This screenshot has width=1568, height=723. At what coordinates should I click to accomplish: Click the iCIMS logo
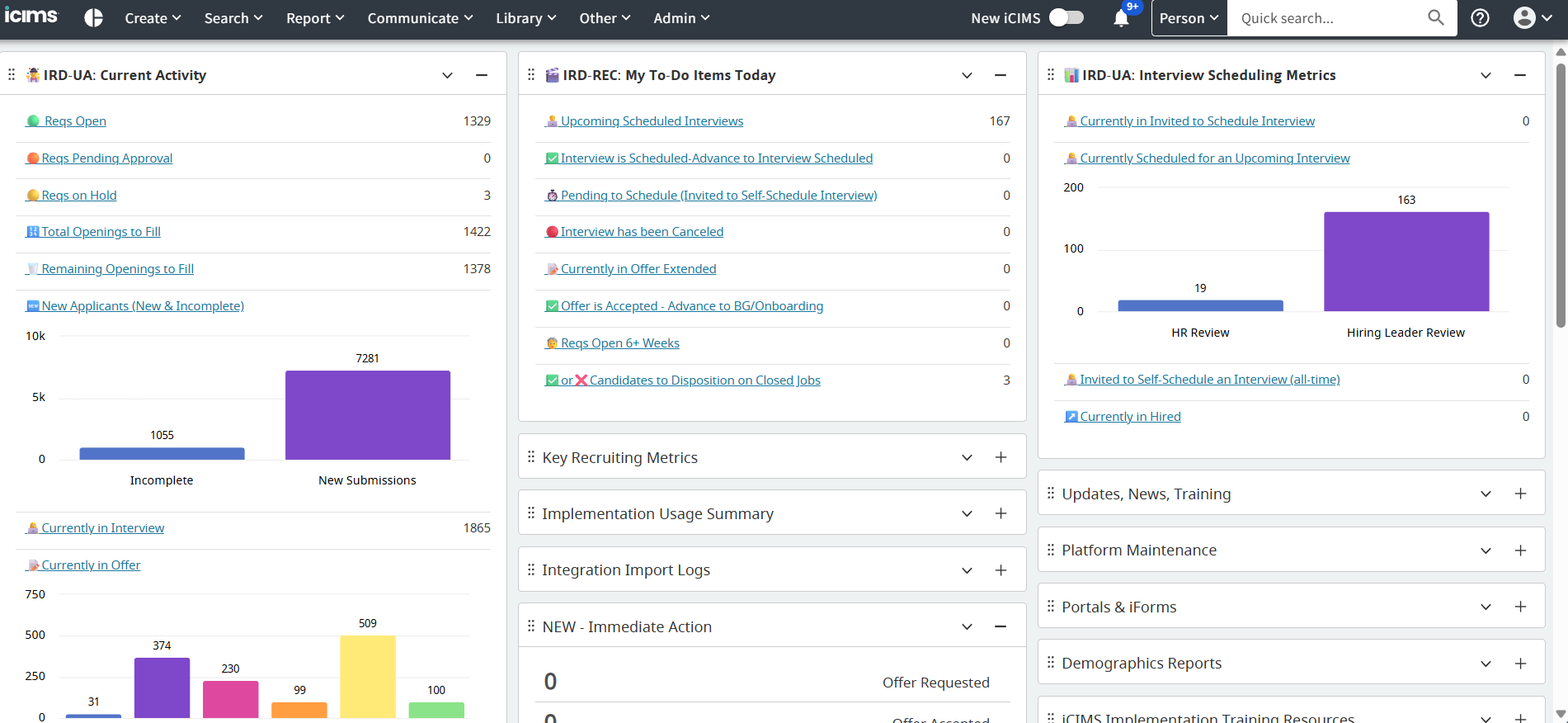(x=31, y=17)
